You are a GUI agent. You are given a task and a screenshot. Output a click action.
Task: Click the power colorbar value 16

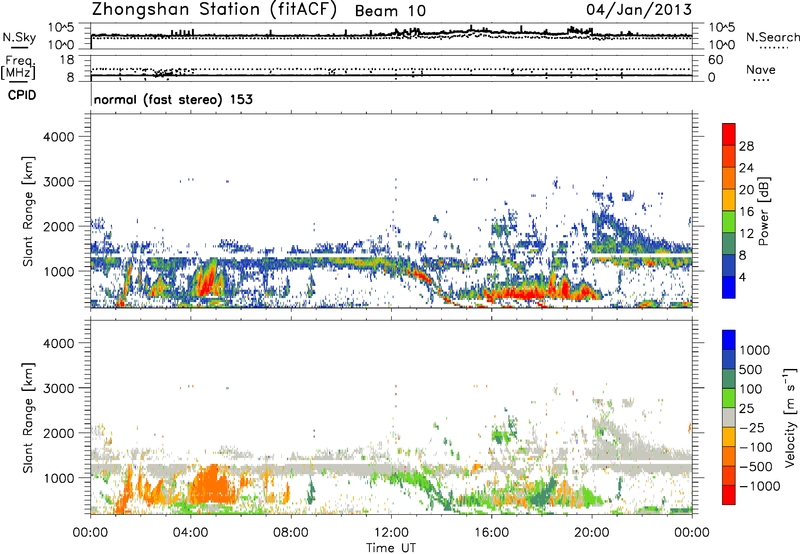click(746, 212)
